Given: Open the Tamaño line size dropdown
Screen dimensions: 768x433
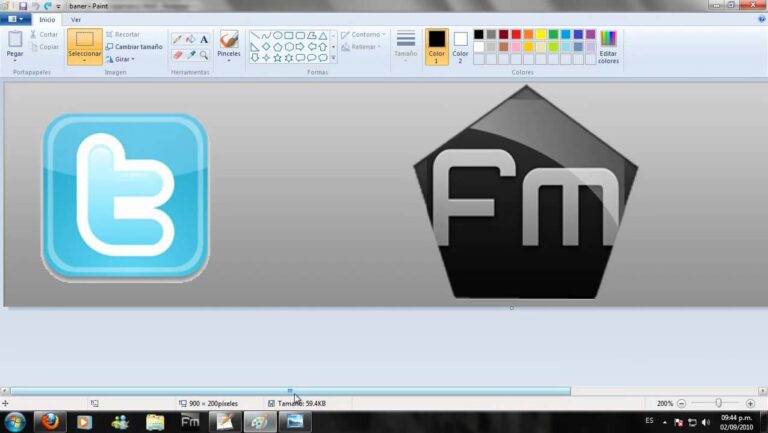Looking at the screenshot, I should 406,47.
